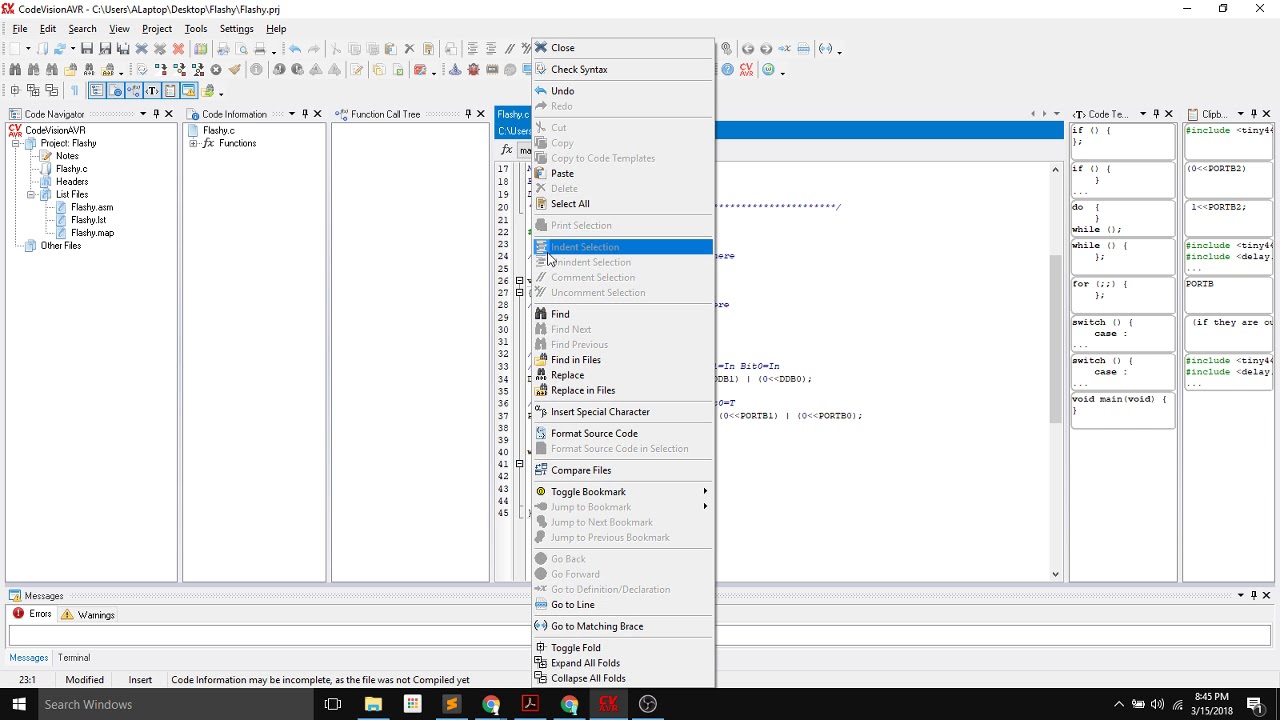
Task: Open File Explorer from the Windows taskbar
Action: [x=373, y=705]
